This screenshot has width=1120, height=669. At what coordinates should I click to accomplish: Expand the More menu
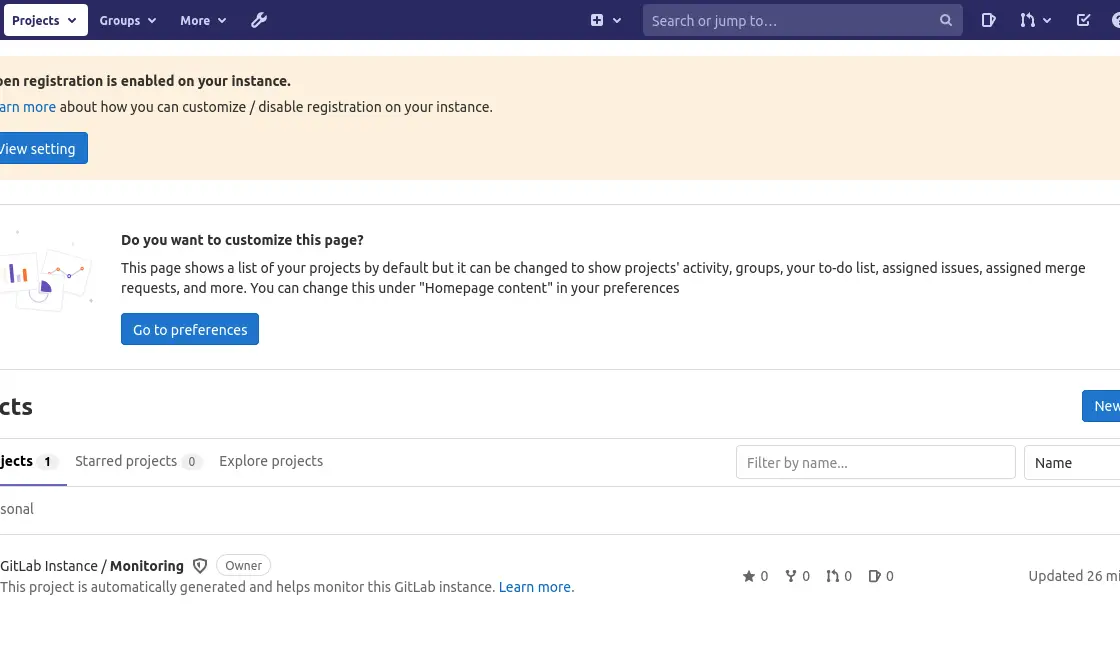(203, 20)
